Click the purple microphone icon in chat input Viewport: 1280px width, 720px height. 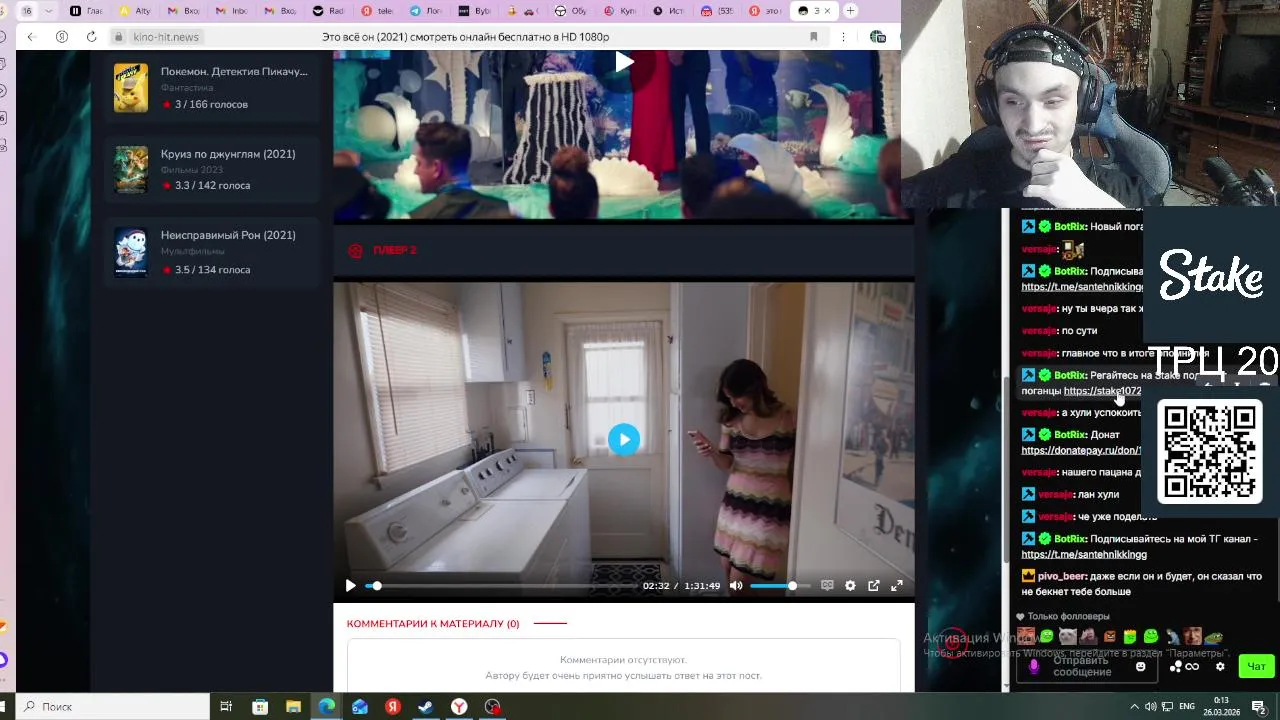click(x=1034, y=667)
